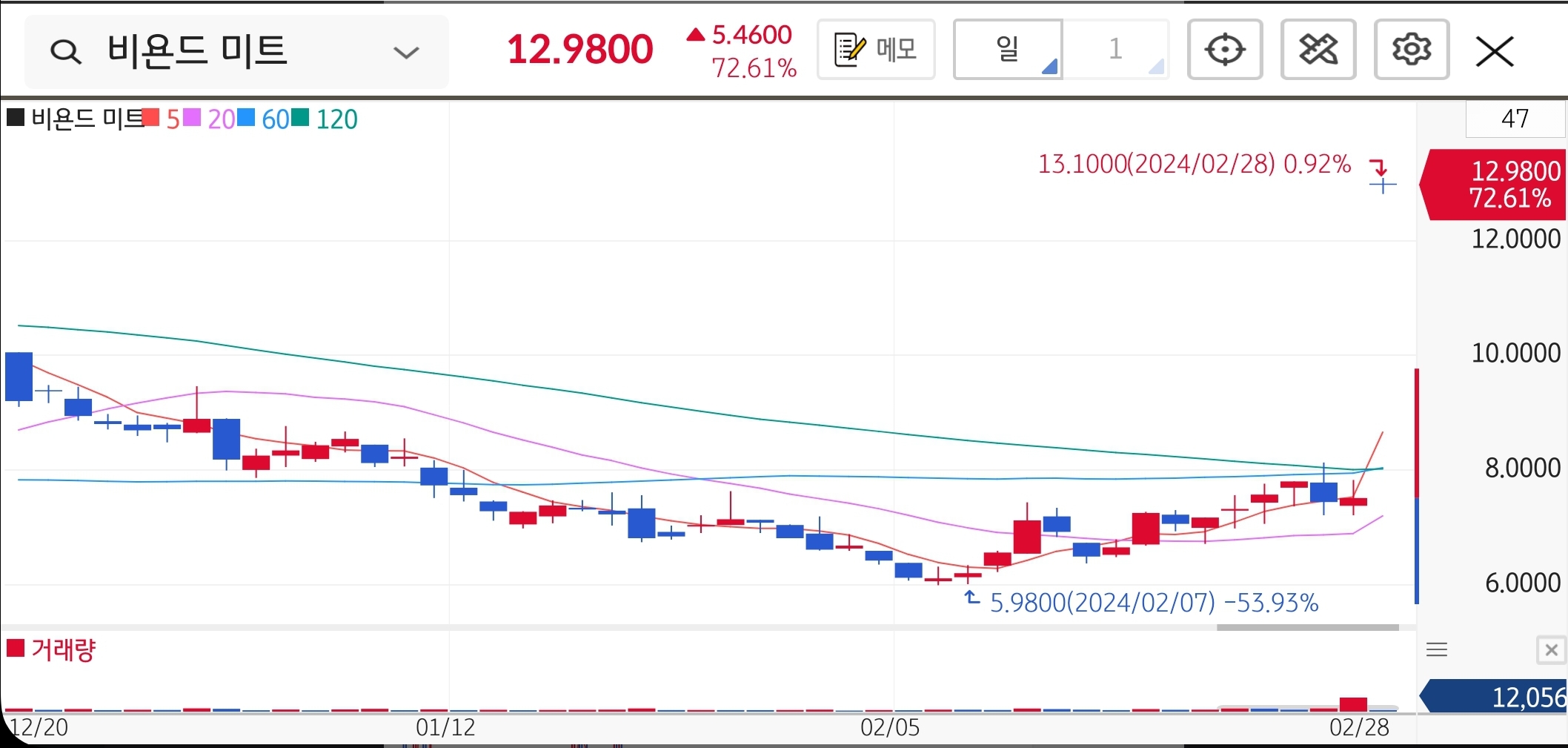Viewport: 1568px width, 748px height.
Task: Click the horizontal chart scrollbar thumb
Action: pyautogui.click(x=1308, y=628)
